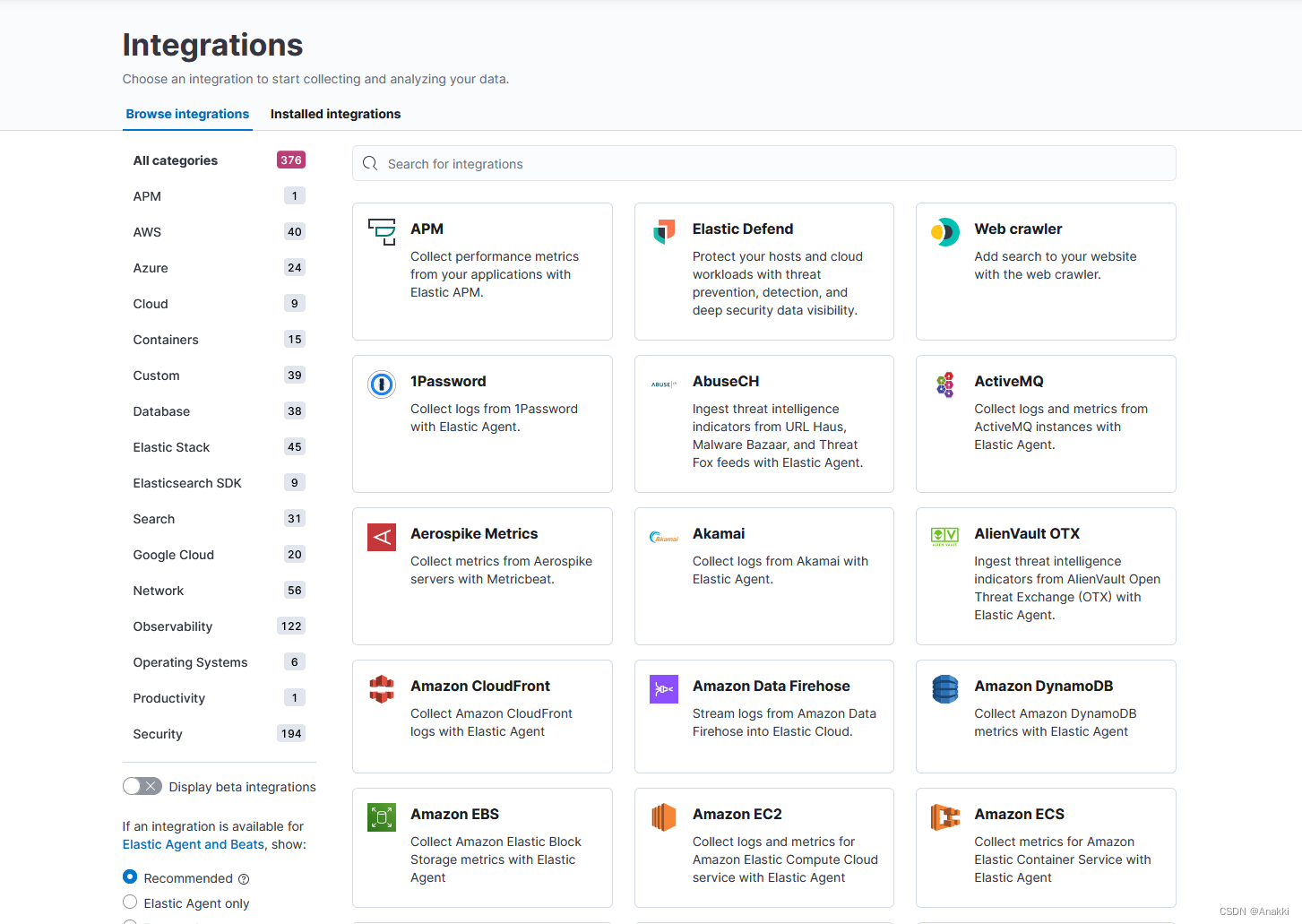Screen dimensions: 1302x924
Task: Toggle Display beta integrations switch
Action: point(142,786)
